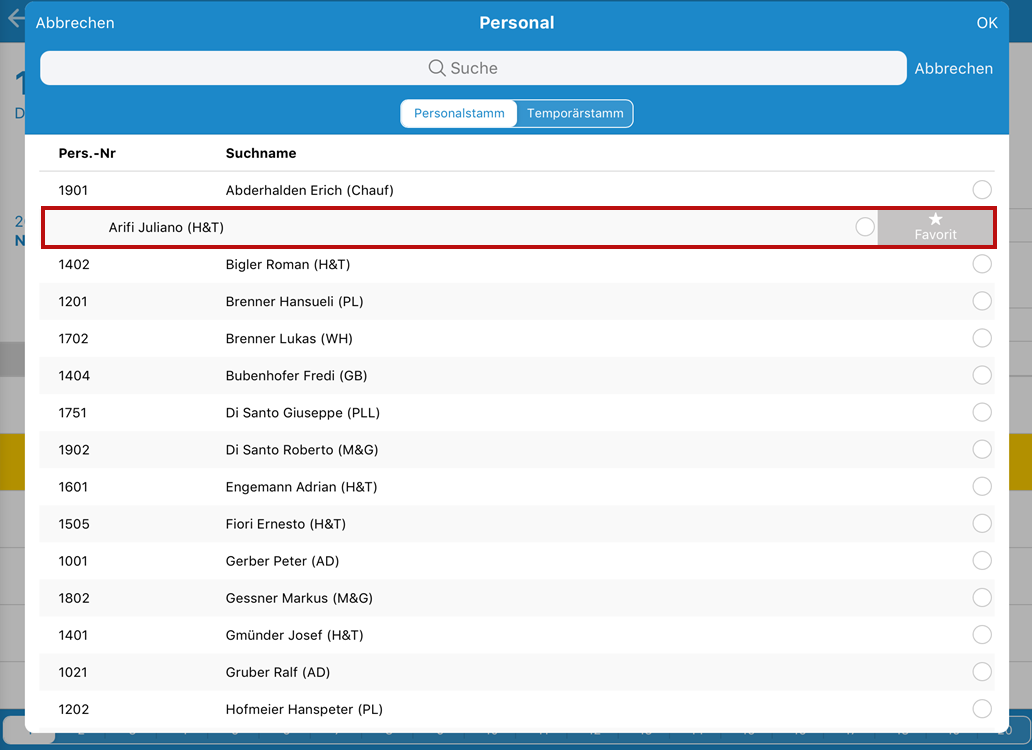Viewport: 1032px width, 750px height.
Task: Click personnel number 1021
Action: (73, 672)
